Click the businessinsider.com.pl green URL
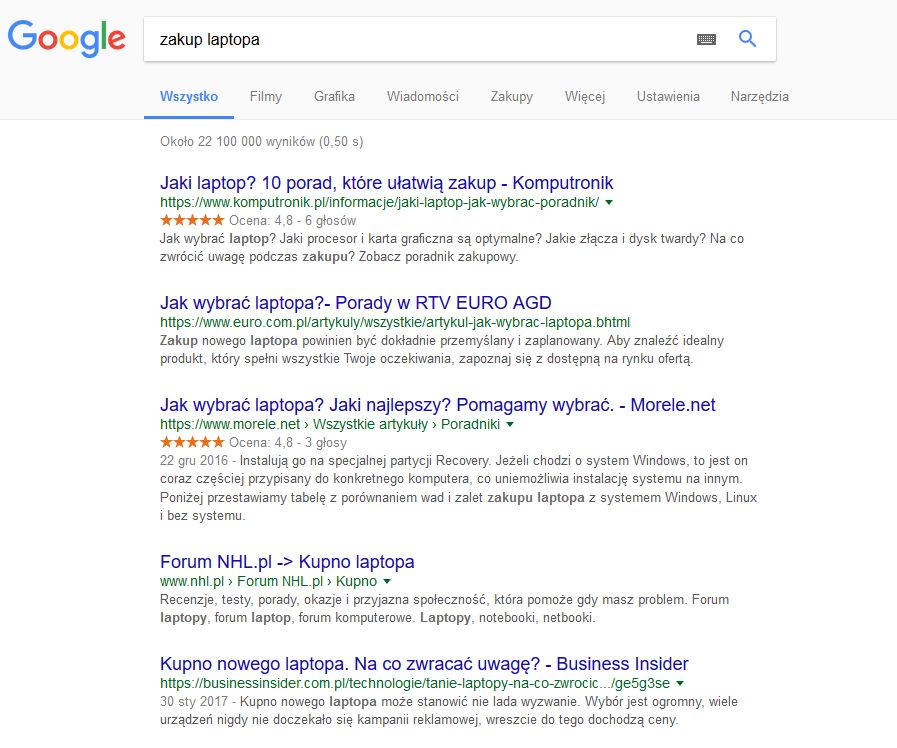 tap(415, 683)
